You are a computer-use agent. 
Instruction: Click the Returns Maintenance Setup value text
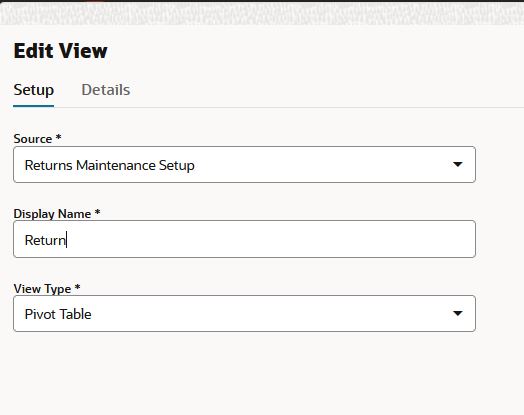tap(110, 165)
